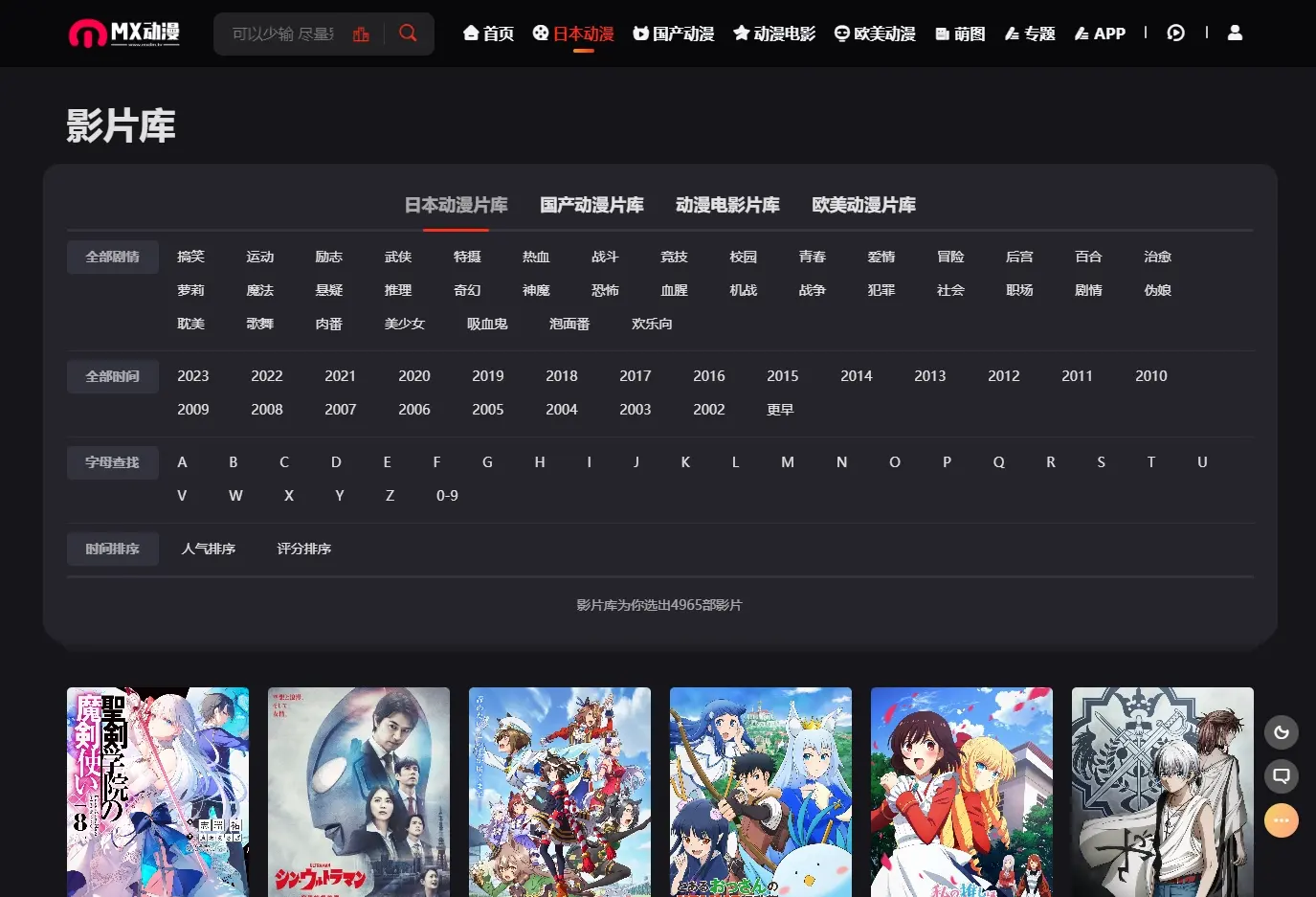Click the red magnifier search icon
This screenshot has height=897, width=1316.
(x=408, y=33)
